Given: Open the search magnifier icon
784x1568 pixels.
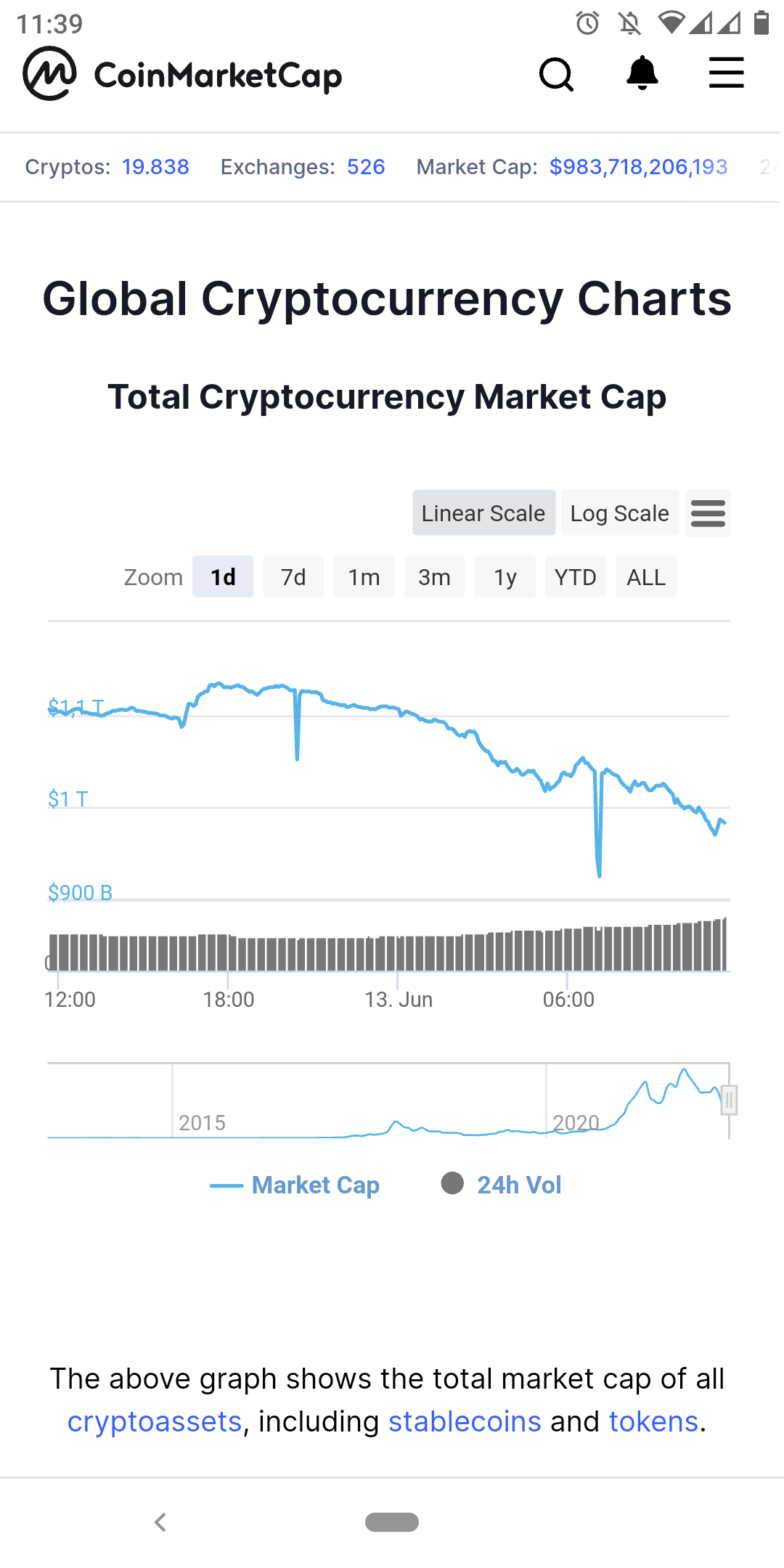Looking at the screenshot, I should point(557,74).
